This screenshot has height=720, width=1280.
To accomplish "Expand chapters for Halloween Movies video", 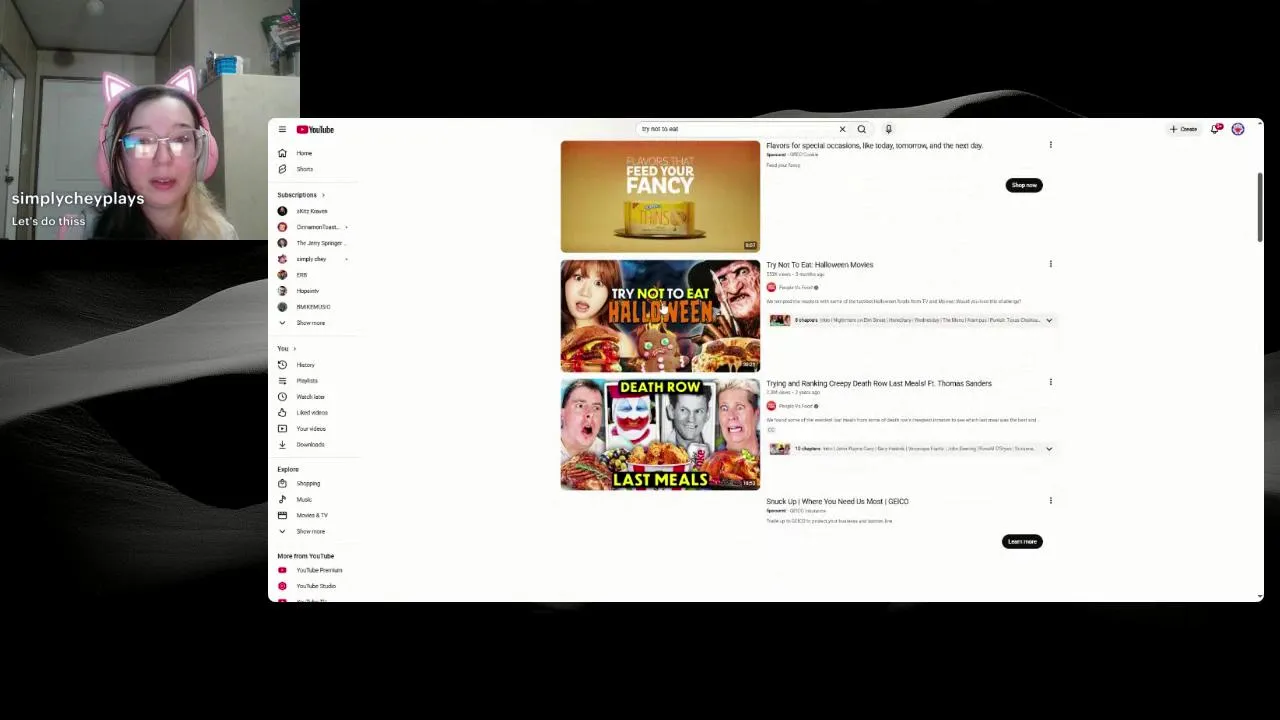I will (x=1049, y=320).
